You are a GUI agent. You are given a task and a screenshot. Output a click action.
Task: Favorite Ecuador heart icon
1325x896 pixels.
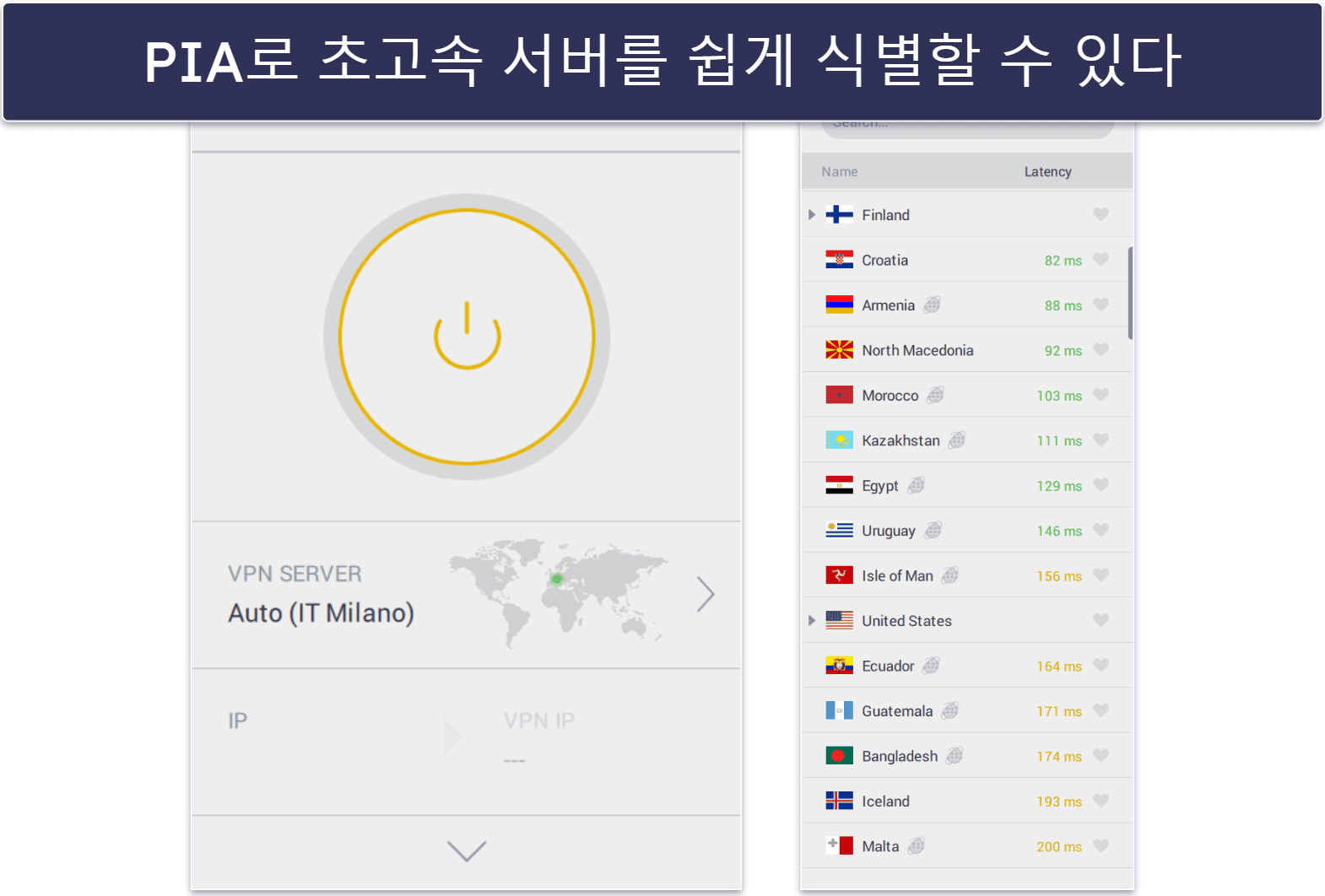(1101, 666)
